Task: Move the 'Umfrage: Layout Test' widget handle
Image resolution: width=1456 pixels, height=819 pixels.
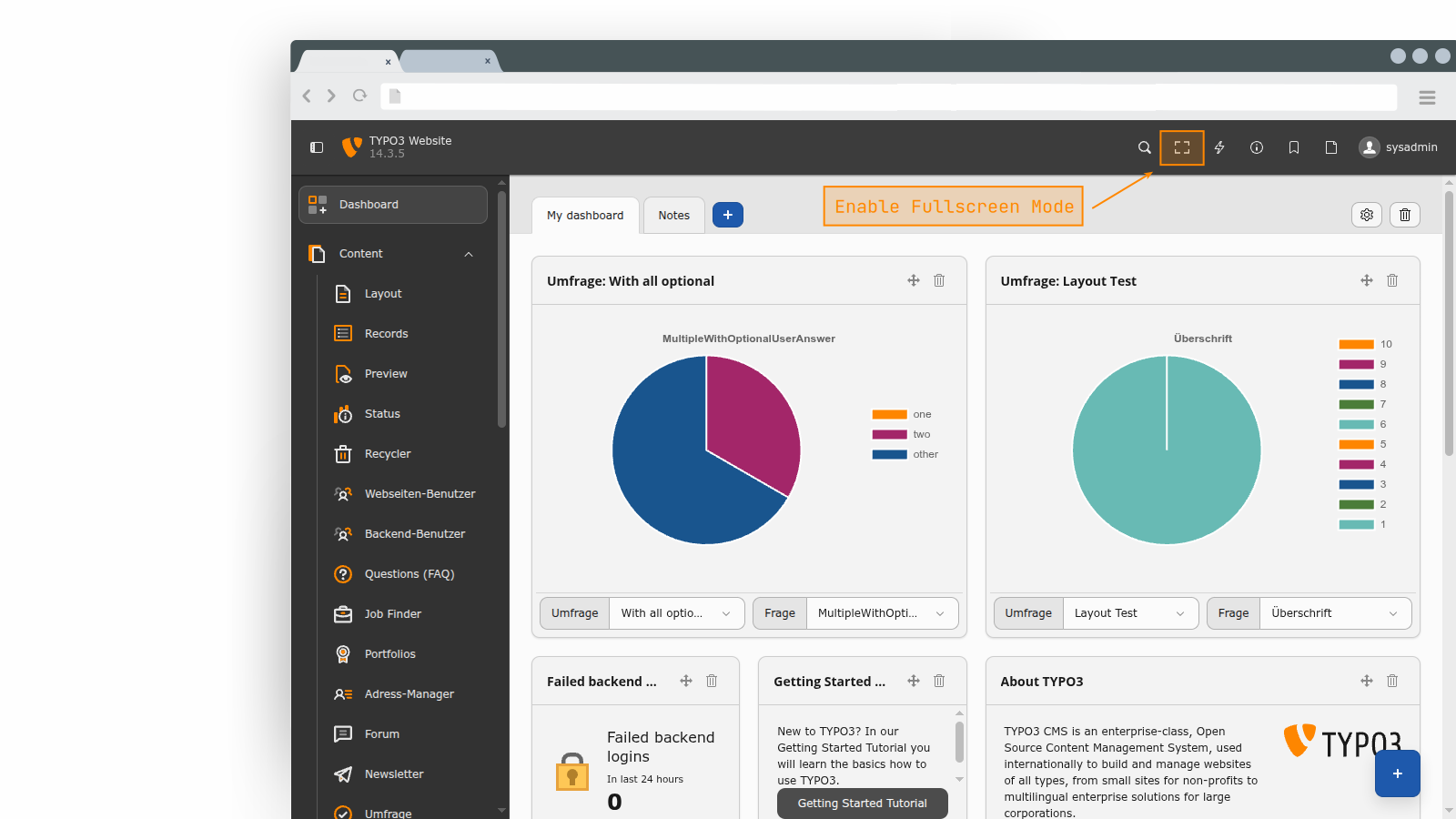Action: [x=1367, y=280]
